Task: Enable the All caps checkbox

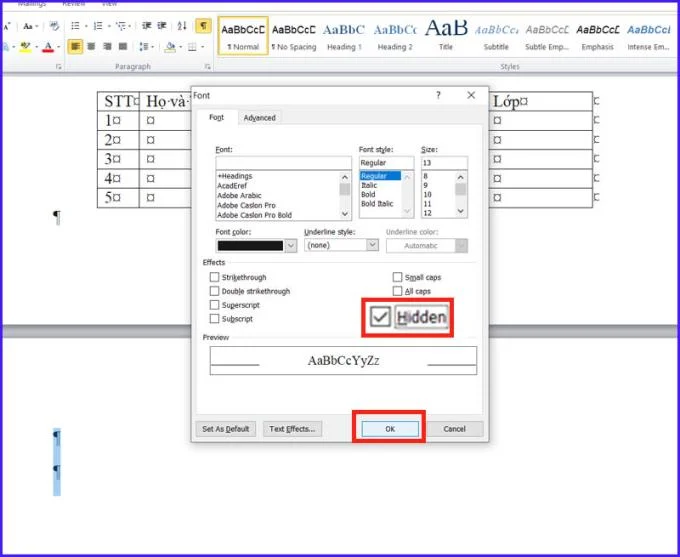Action: tap(397, 291)
